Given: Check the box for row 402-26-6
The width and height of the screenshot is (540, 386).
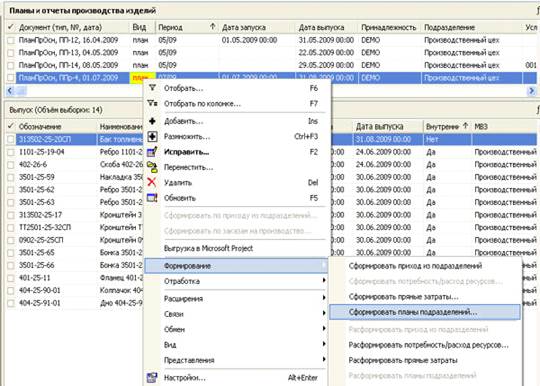Looking at the screenshot, I should 11,165.
